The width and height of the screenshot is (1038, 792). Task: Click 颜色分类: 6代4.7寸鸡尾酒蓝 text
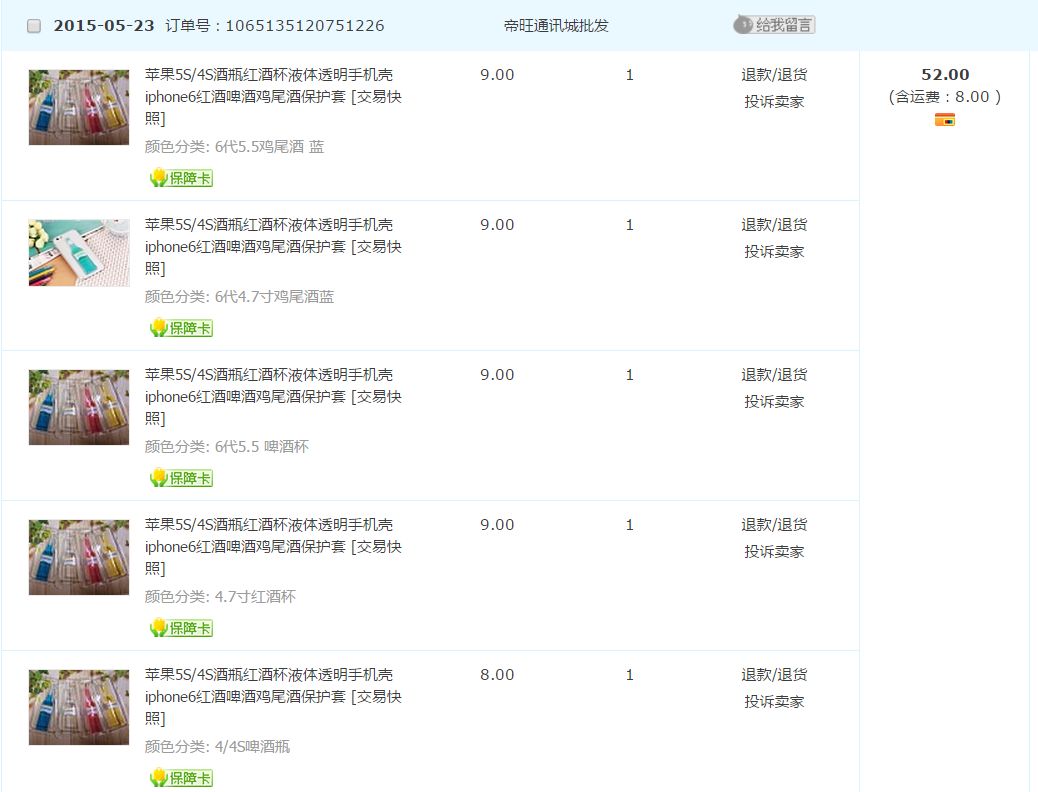point(239,297)
